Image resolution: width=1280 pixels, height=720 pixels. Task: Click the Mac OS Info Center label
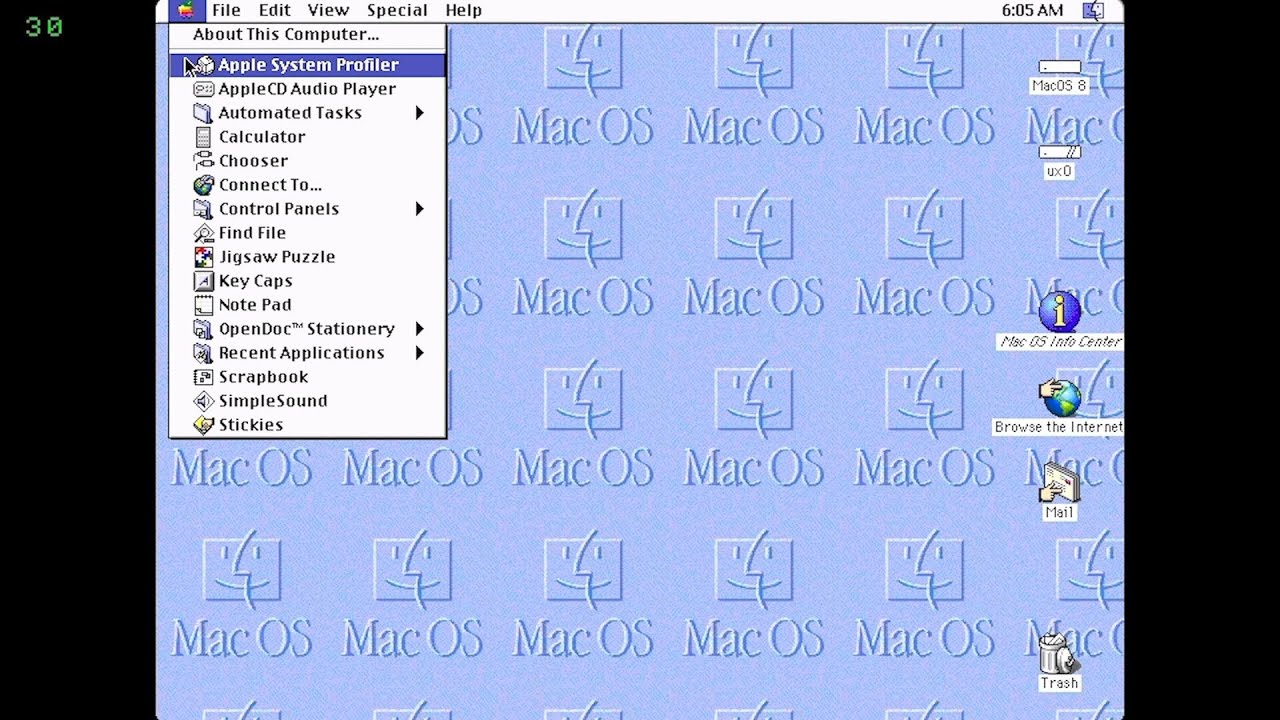[x=1060, y=342]
